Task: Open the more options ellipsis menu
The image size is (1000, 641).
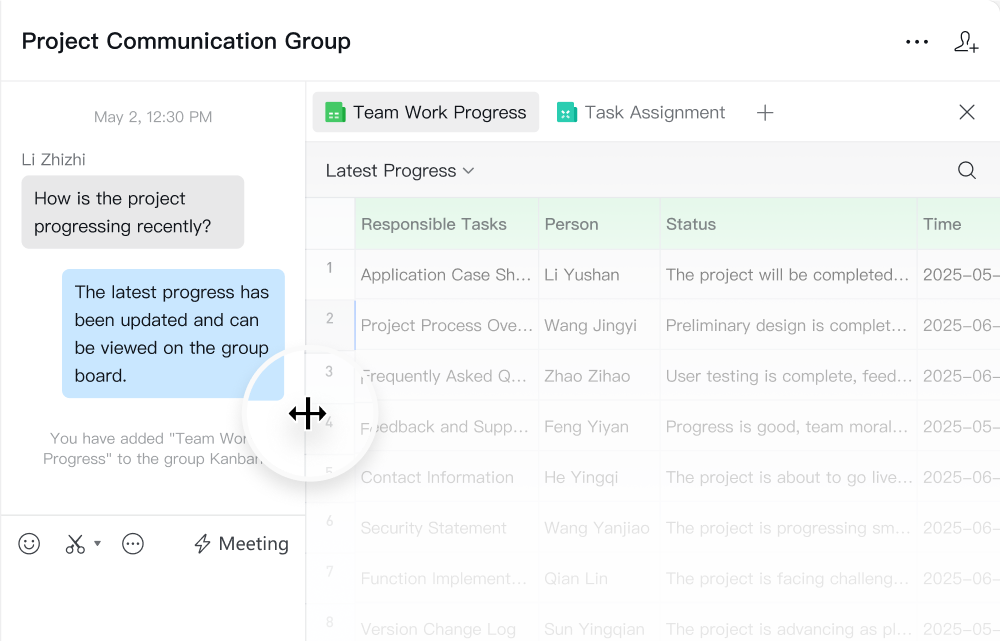Action: (916, 42)
